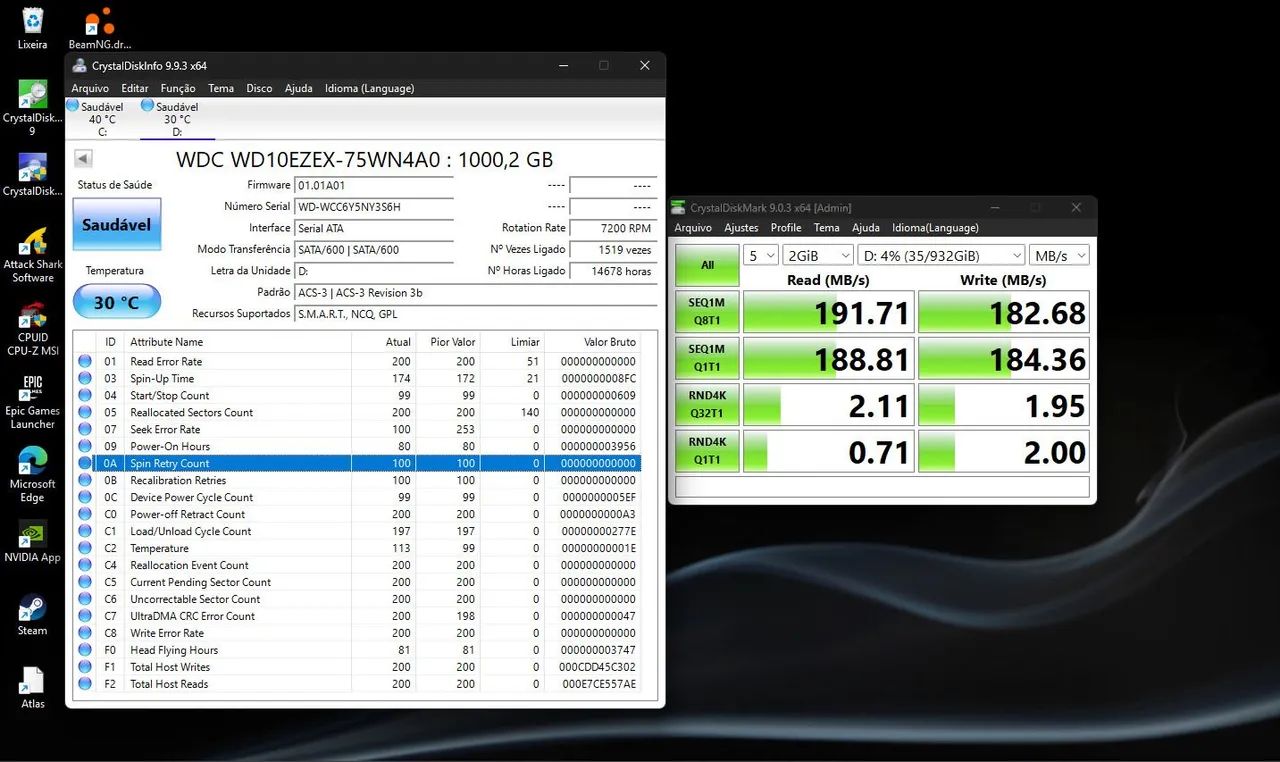This screenshot has width=1280, height=762.
Task: Open the Lixeira recycle bin icon
Action: click(x=33, y=27)
